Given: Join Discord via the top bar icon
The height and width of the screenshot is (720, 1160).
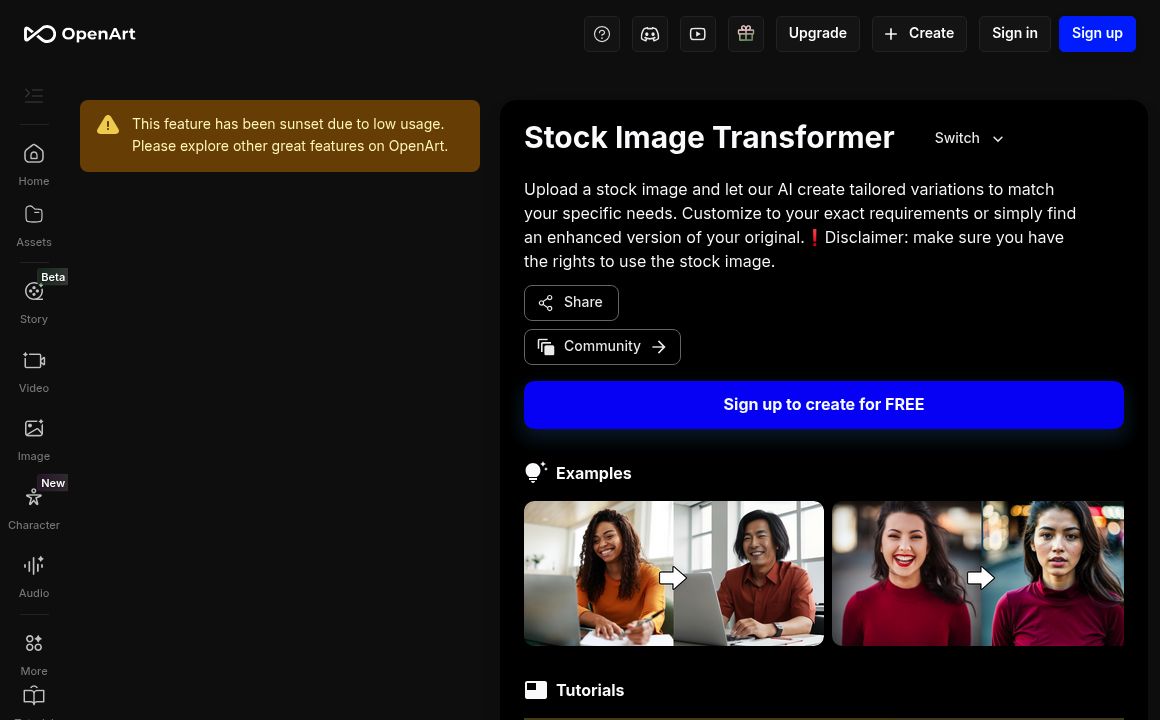Looking at the screenshot, I should (650, 33).
